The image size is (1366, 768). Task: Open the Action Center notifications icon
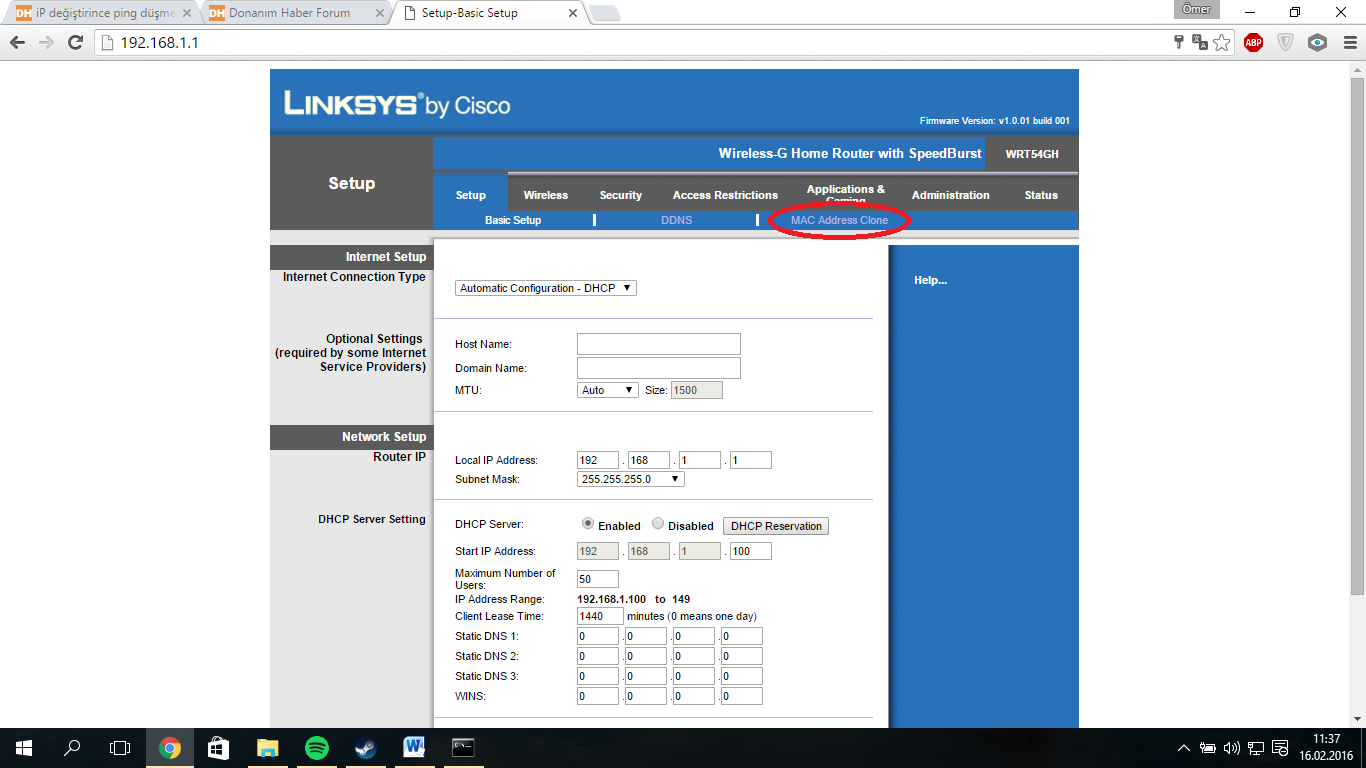[x=1279, y=747]
